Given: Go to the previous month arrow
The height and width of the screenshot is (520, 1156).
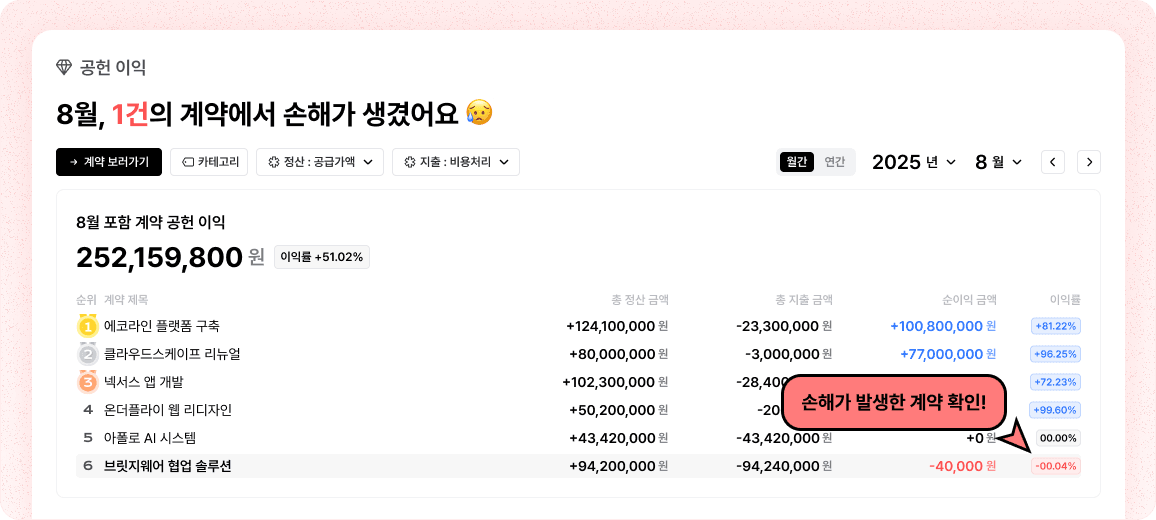Looking at the screenshot, I should [1053, 162].
